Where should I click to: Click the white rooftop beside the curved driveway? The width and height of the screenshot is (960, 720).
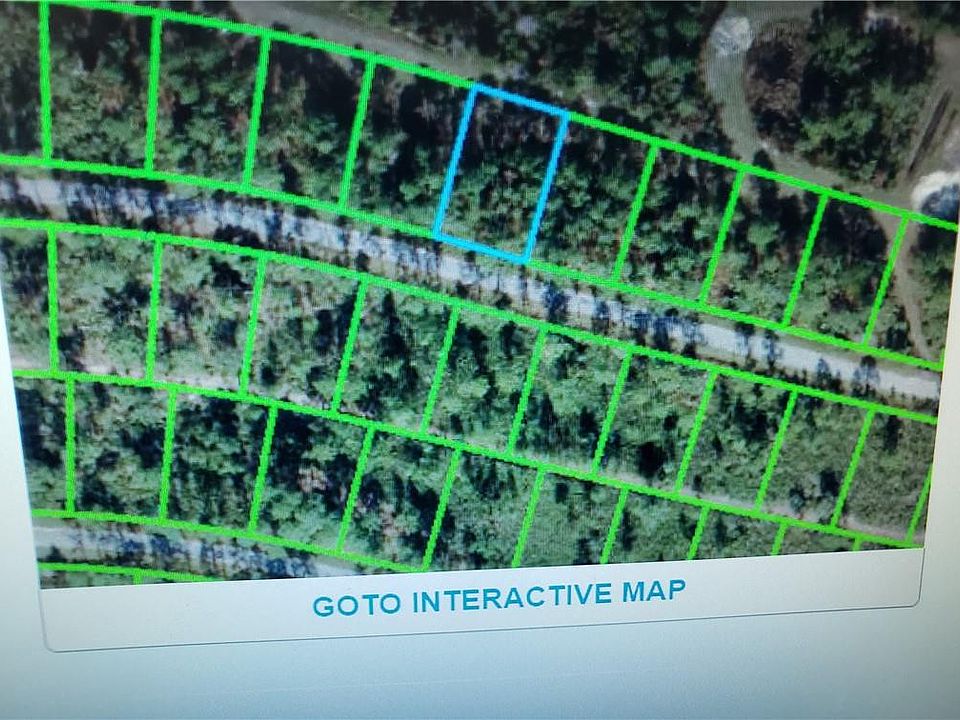click(732, 34)
